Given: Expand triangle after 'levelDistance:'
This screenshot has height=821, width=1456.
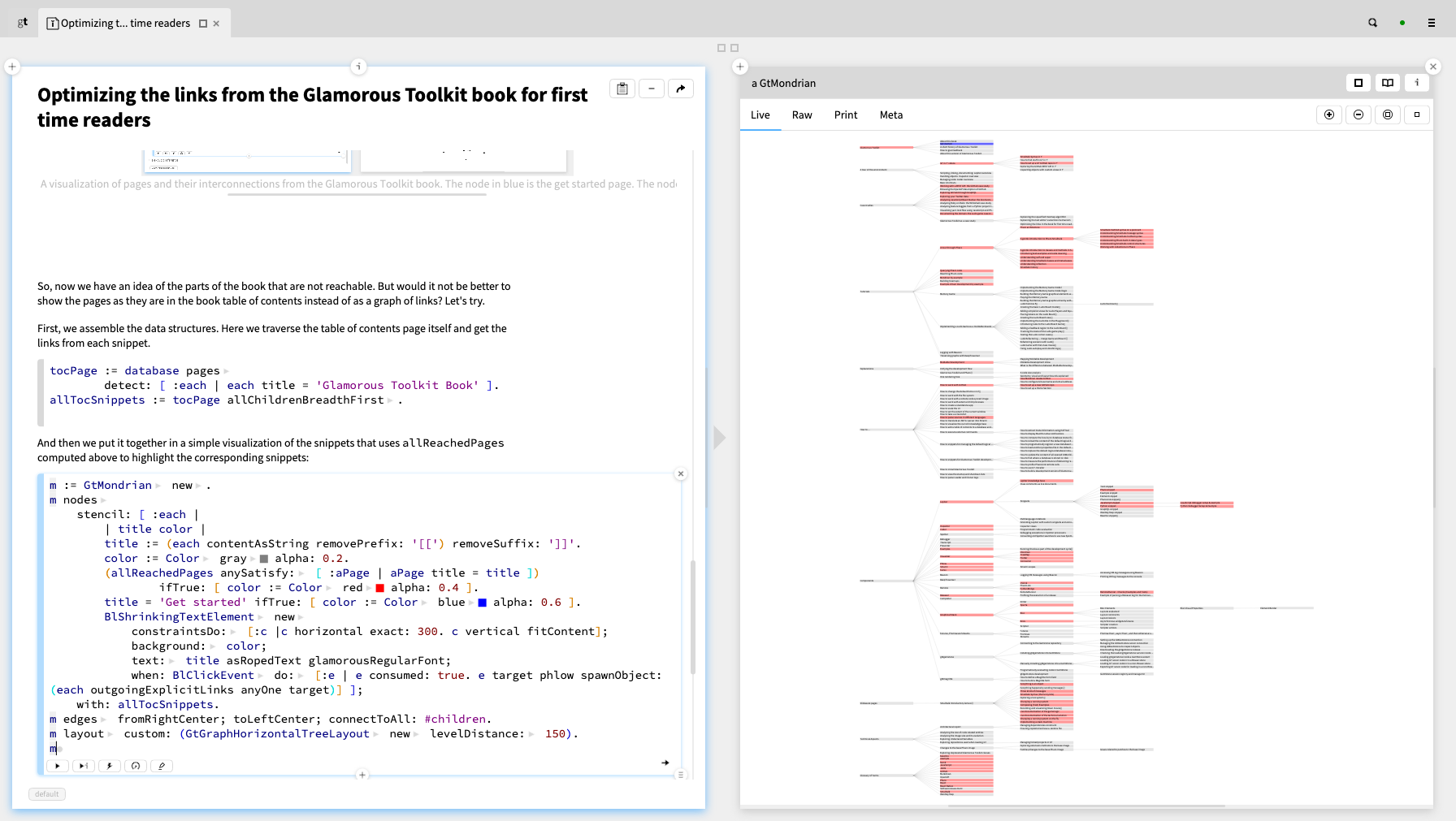Looking at the screenshot, I should [x=531, y=734].
